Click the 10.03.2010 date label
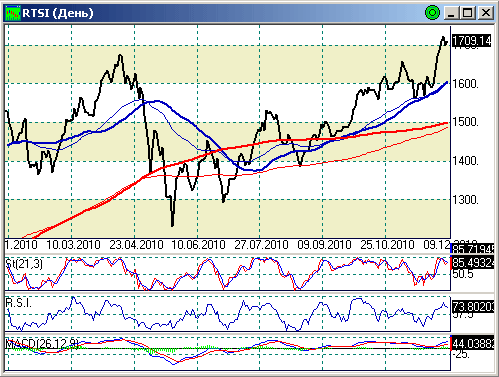This screenshot has width=499, height=377. point(73,245)
